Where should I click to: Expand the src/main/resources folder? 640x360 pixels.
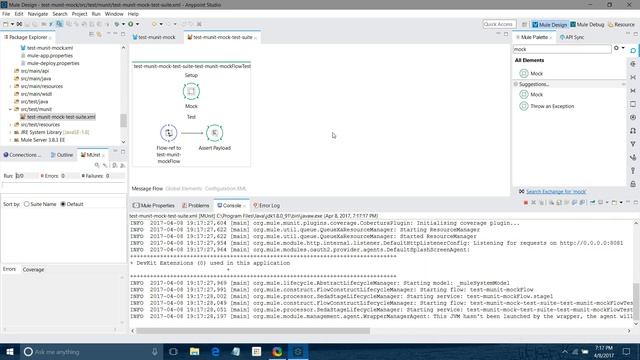pyautogui.click(x=10, y=86)
